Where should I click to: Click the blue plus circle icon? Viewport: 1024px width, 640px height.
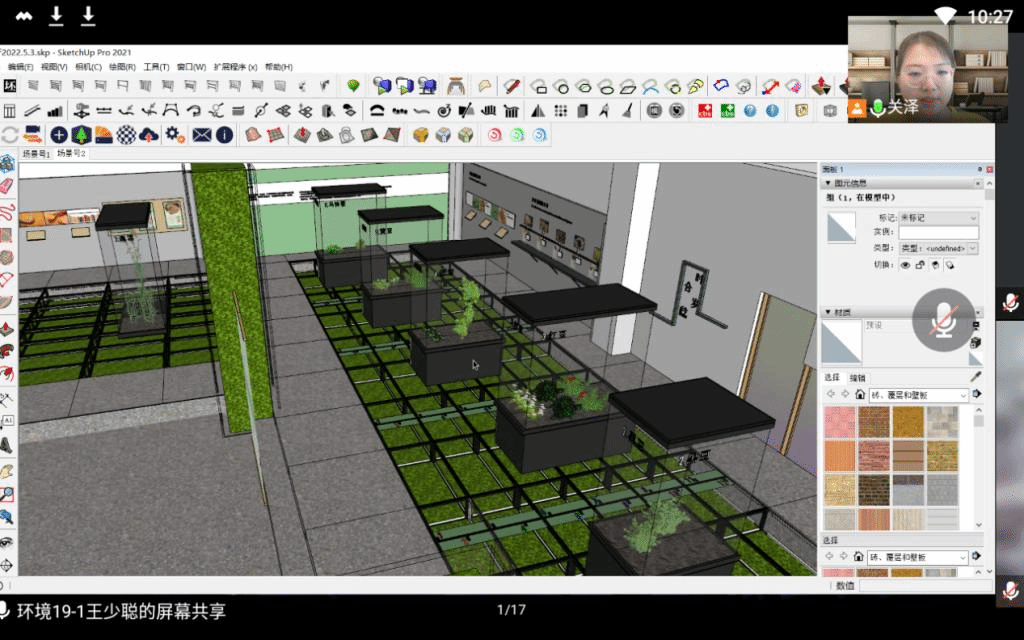point(59,135)
